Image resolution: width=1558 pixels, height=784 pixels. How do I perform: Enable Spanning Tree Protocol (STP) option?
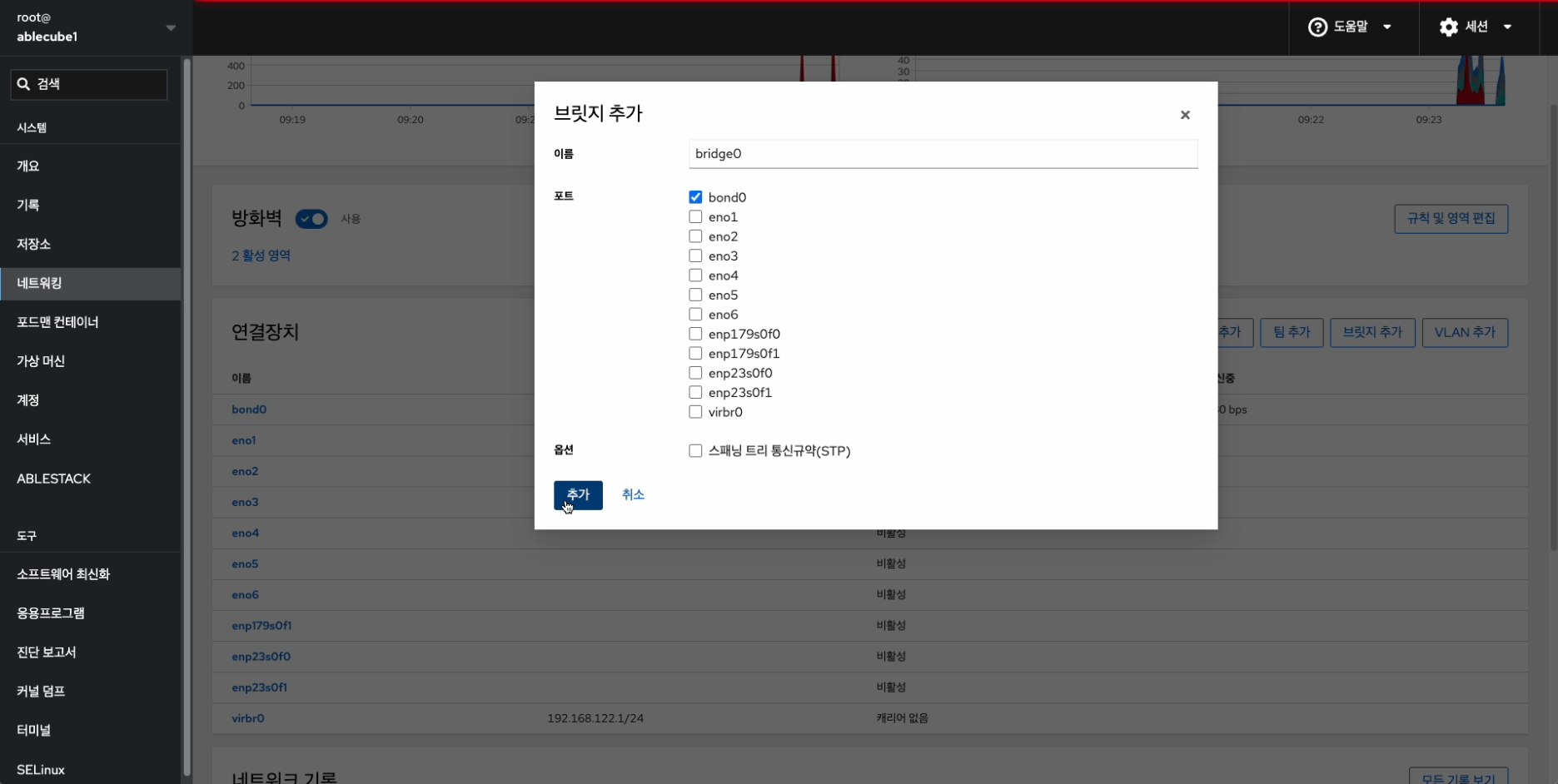tap(695, 451)
